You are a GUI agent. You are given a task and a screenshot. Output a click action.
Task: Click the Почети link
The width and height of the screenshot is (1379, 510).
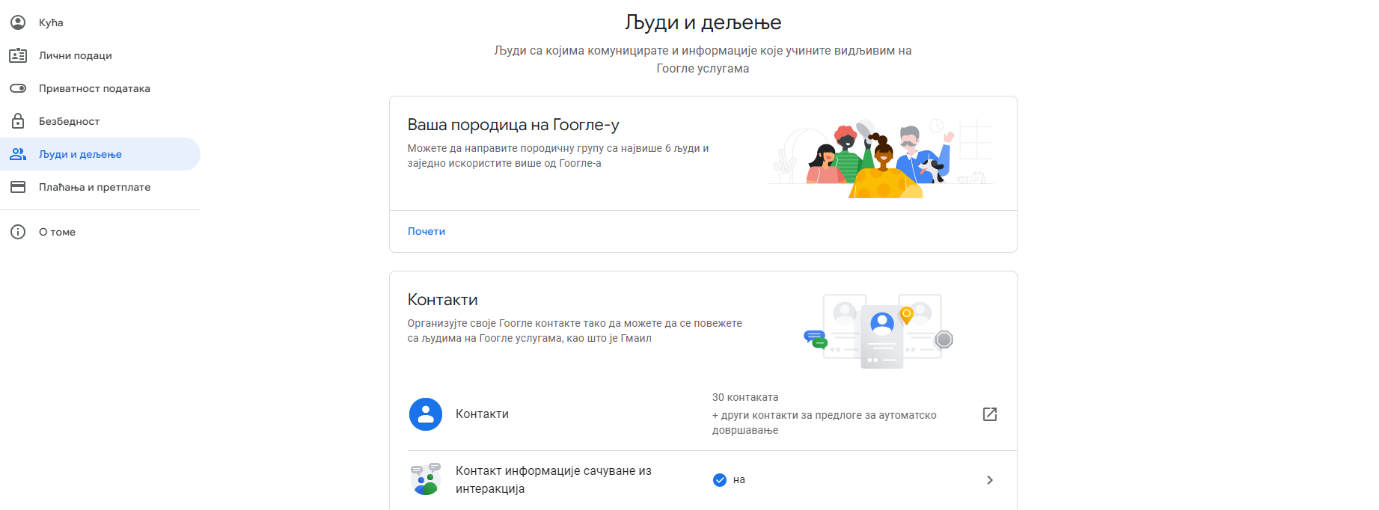tap(426, 231)
